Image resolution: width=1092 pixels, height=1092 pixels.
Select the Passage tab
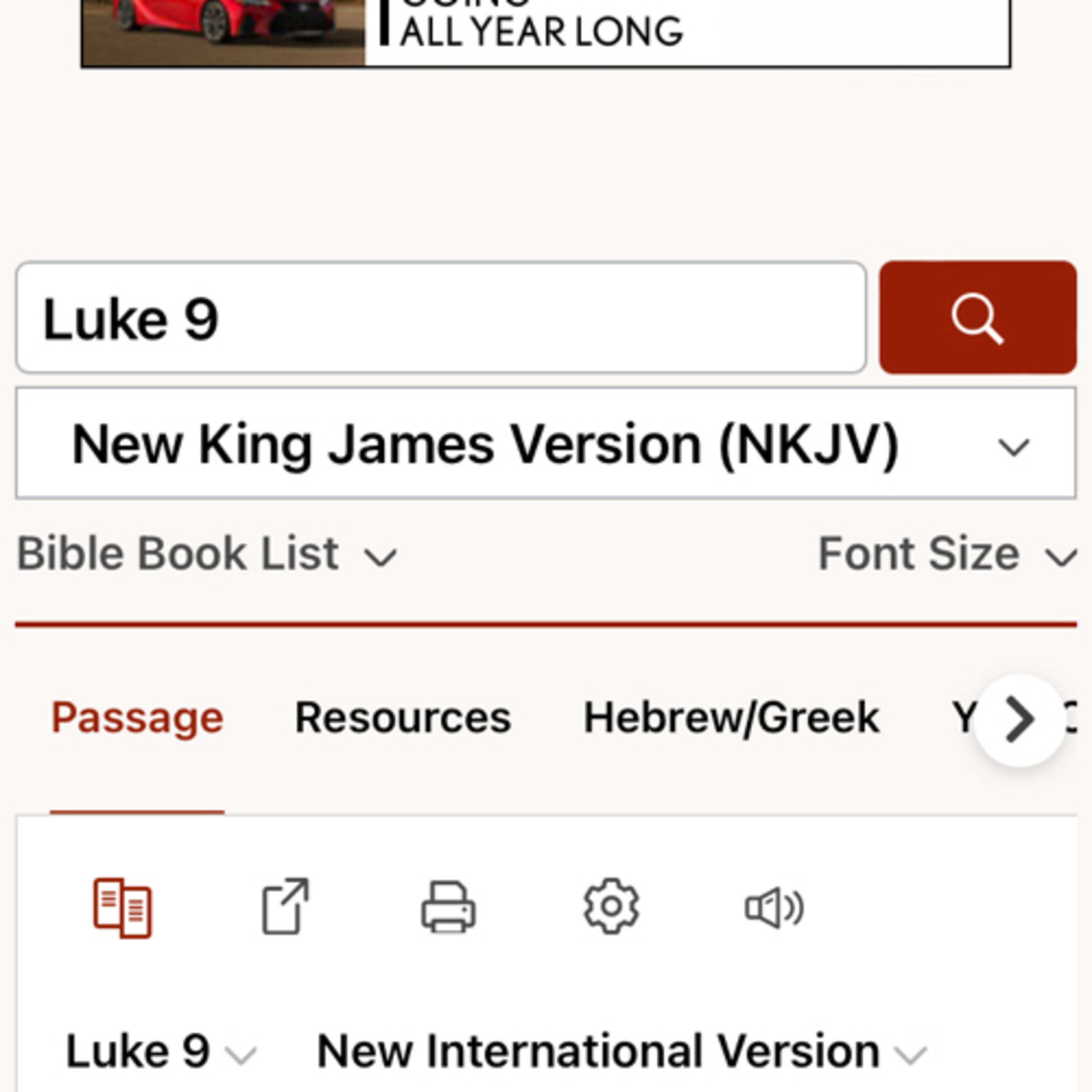137,718
